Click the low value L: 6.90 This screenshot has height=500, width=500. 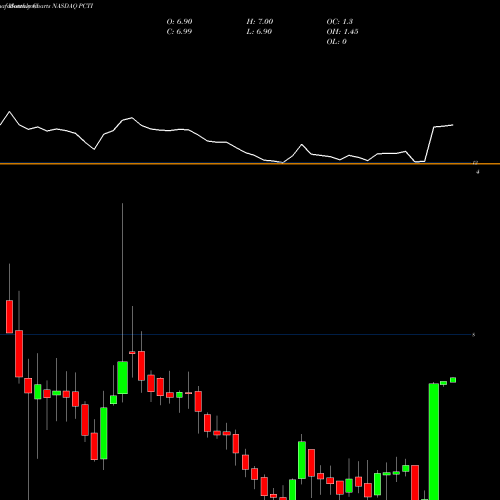(259, 32)
